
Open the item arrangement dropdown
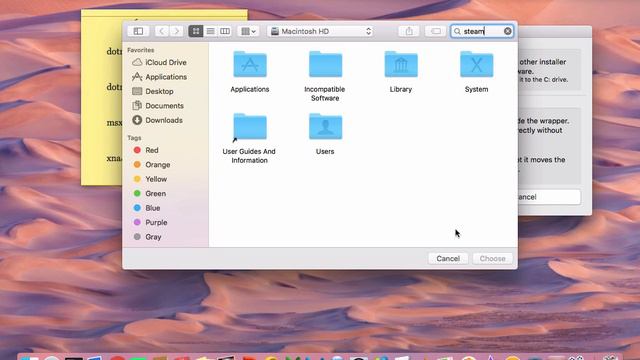point(248,31)
